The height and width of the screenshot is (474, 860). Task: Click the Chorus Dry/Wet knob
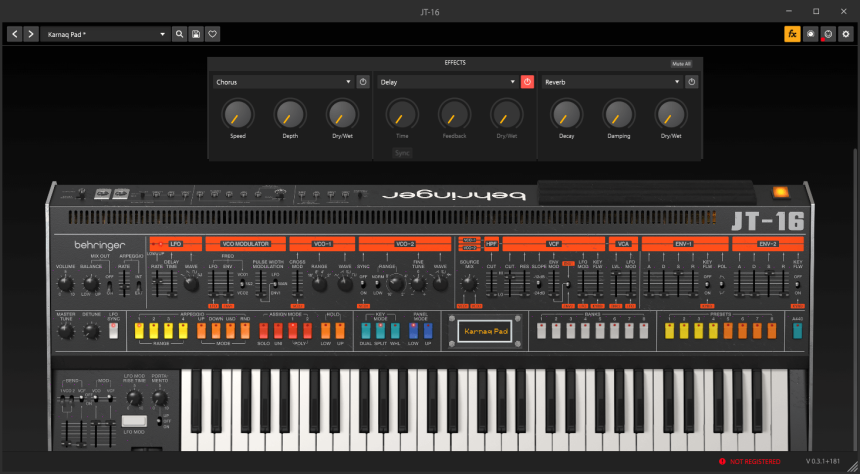[342, 115]
